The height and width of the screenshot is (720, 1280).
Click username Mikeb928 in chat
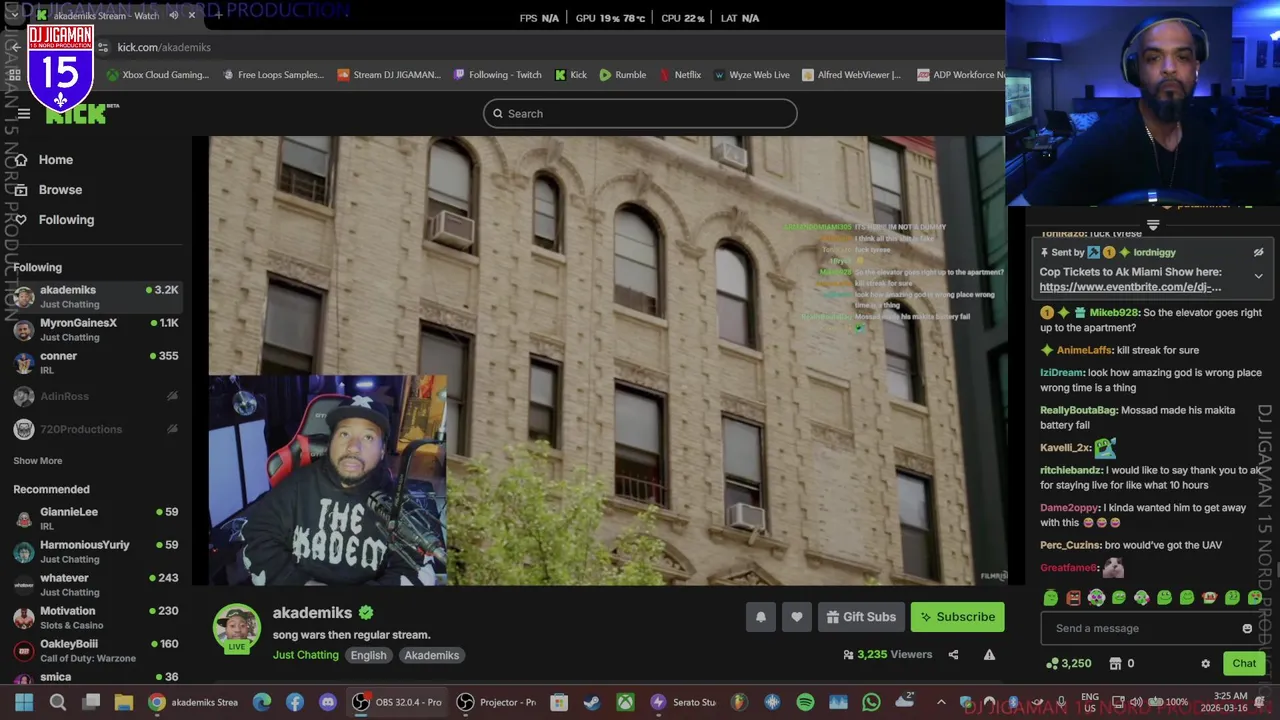pyautogui.click(x=1113, y=313)
